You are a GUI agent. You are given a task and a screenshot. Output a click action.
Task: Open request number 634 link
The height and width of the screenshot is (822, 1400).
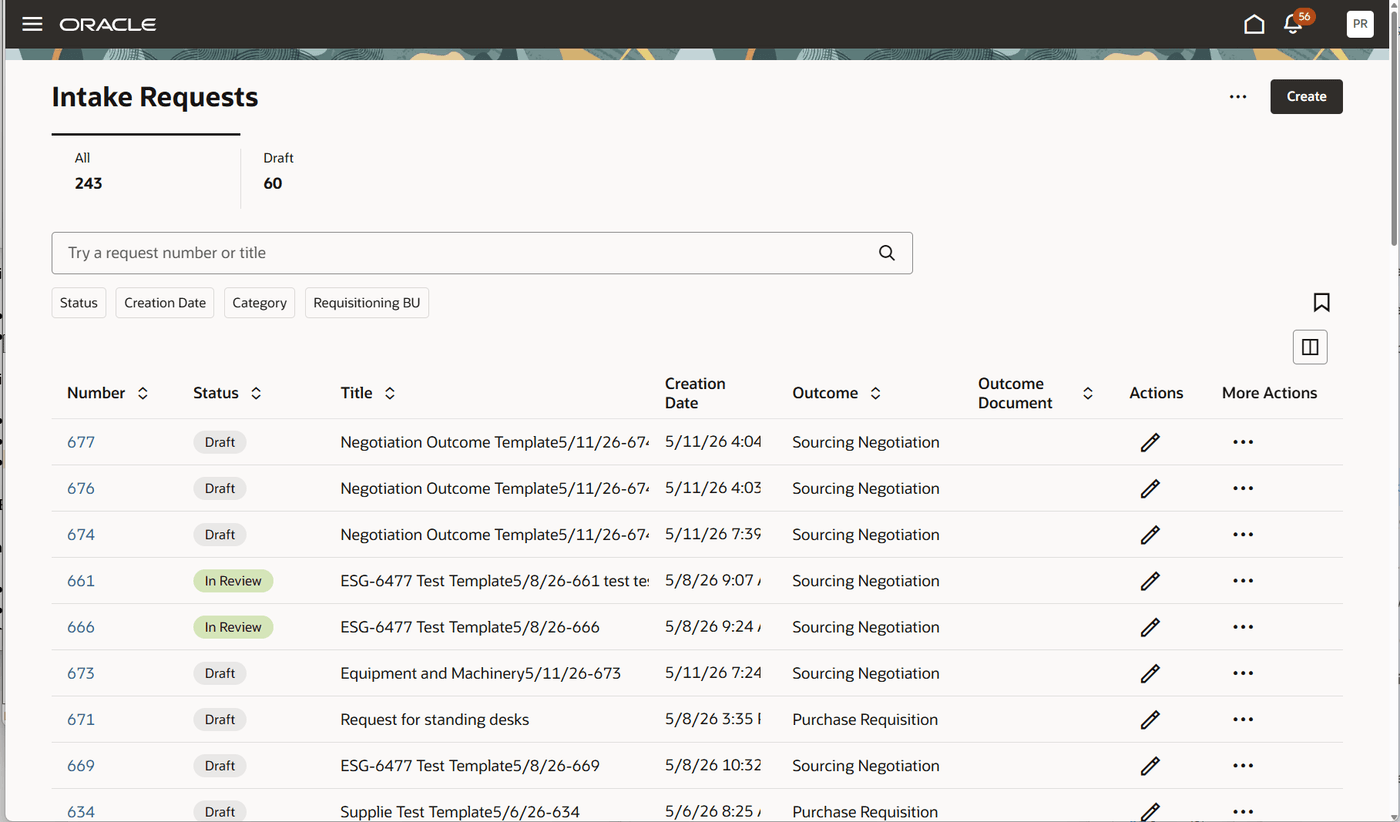coord(81,811)
